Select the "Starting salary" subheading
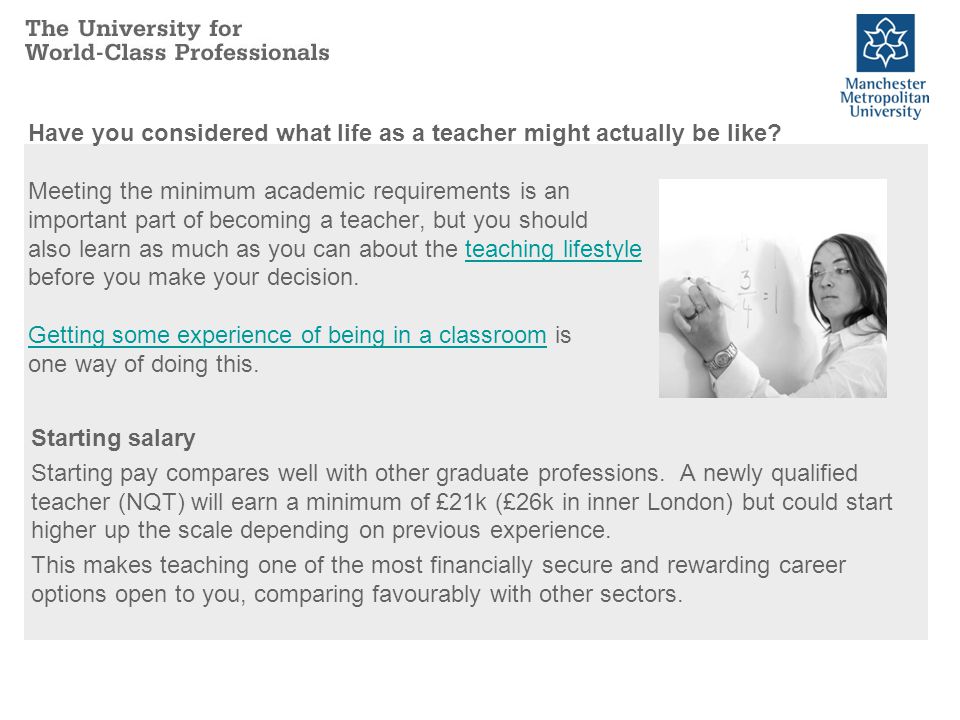 [113, 438]
